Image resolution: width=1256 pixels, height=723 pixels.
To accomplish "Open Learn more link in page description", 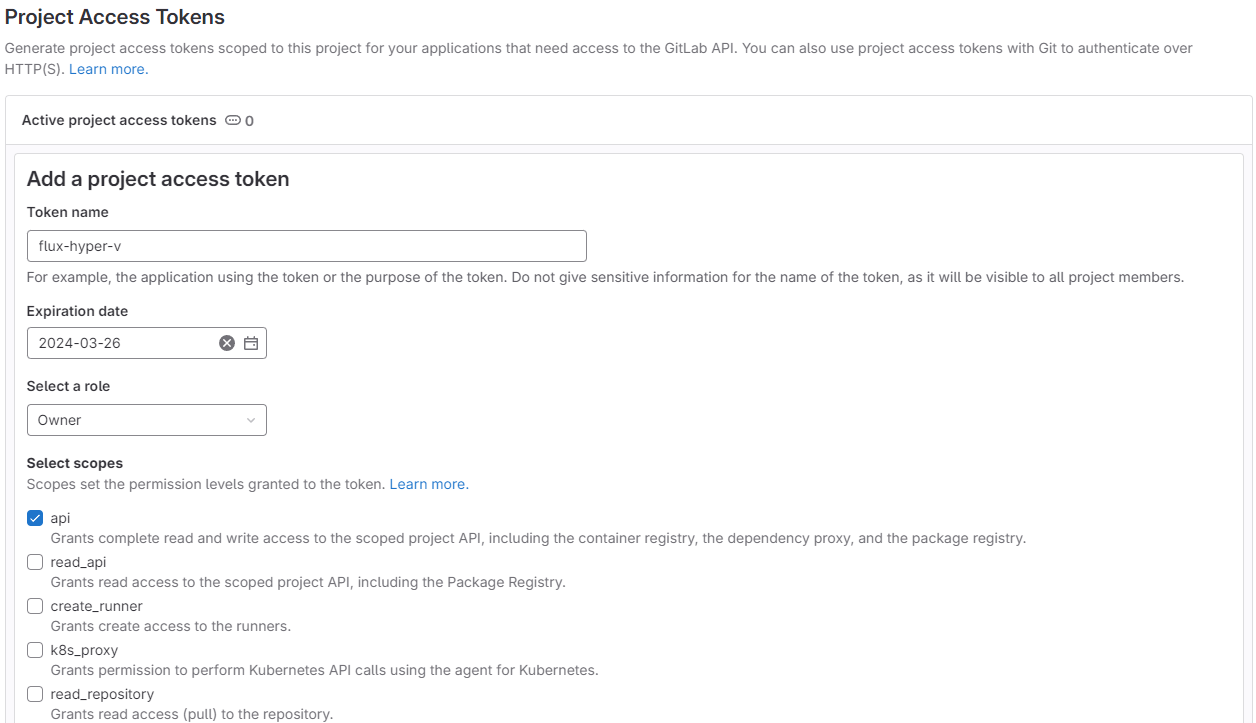I will coord(108,69).
